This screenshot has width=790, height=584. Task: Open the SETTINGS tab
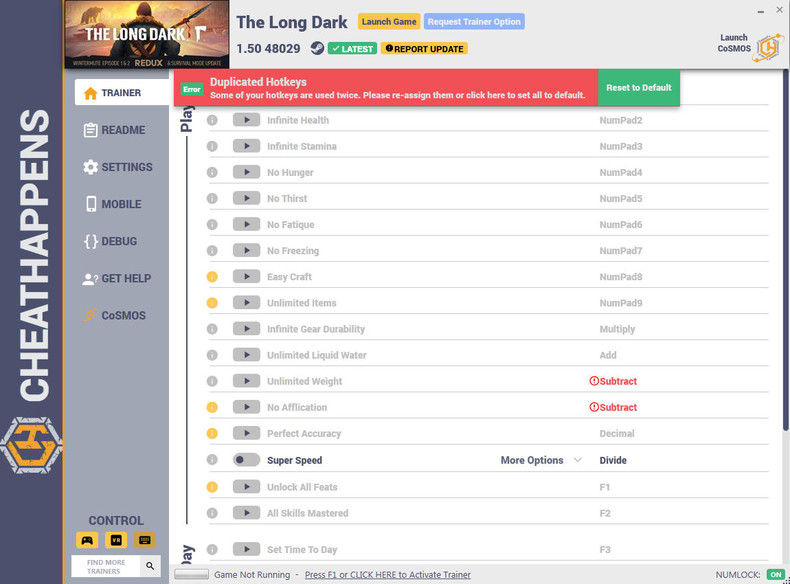coord(118,167)
